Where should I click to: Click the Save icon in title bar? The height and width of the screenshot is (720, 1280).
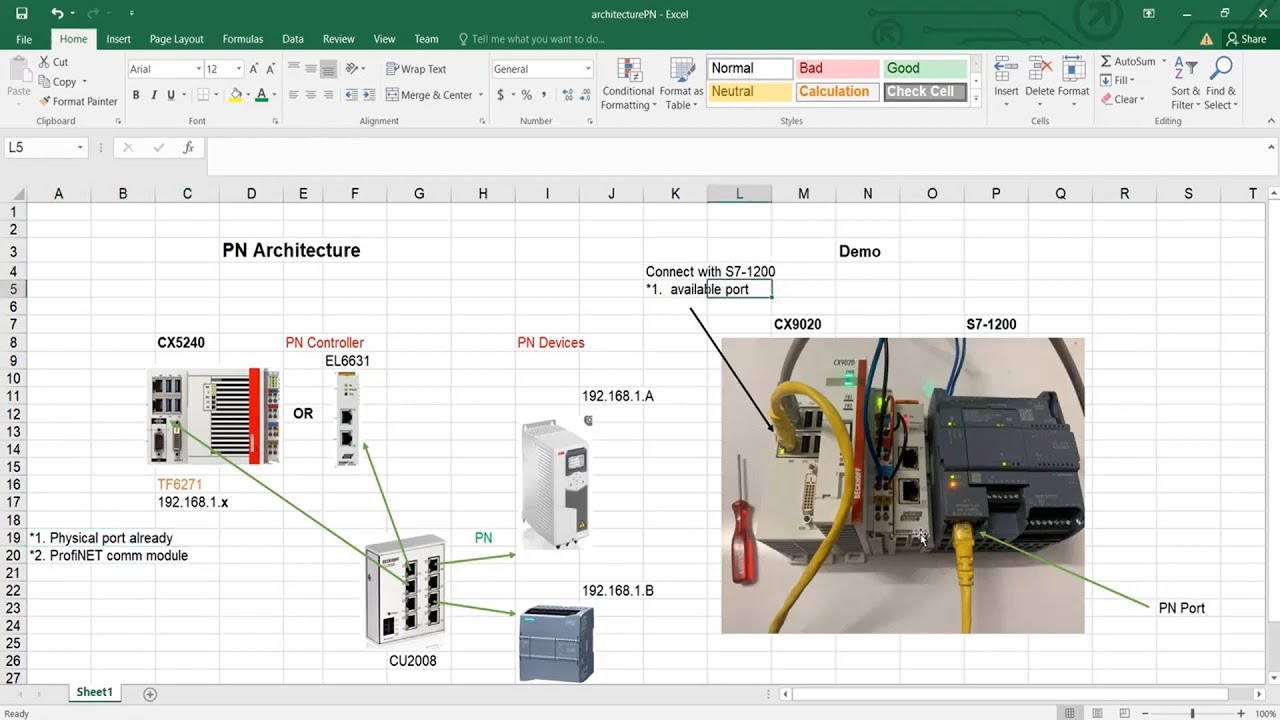click(22, 13)
